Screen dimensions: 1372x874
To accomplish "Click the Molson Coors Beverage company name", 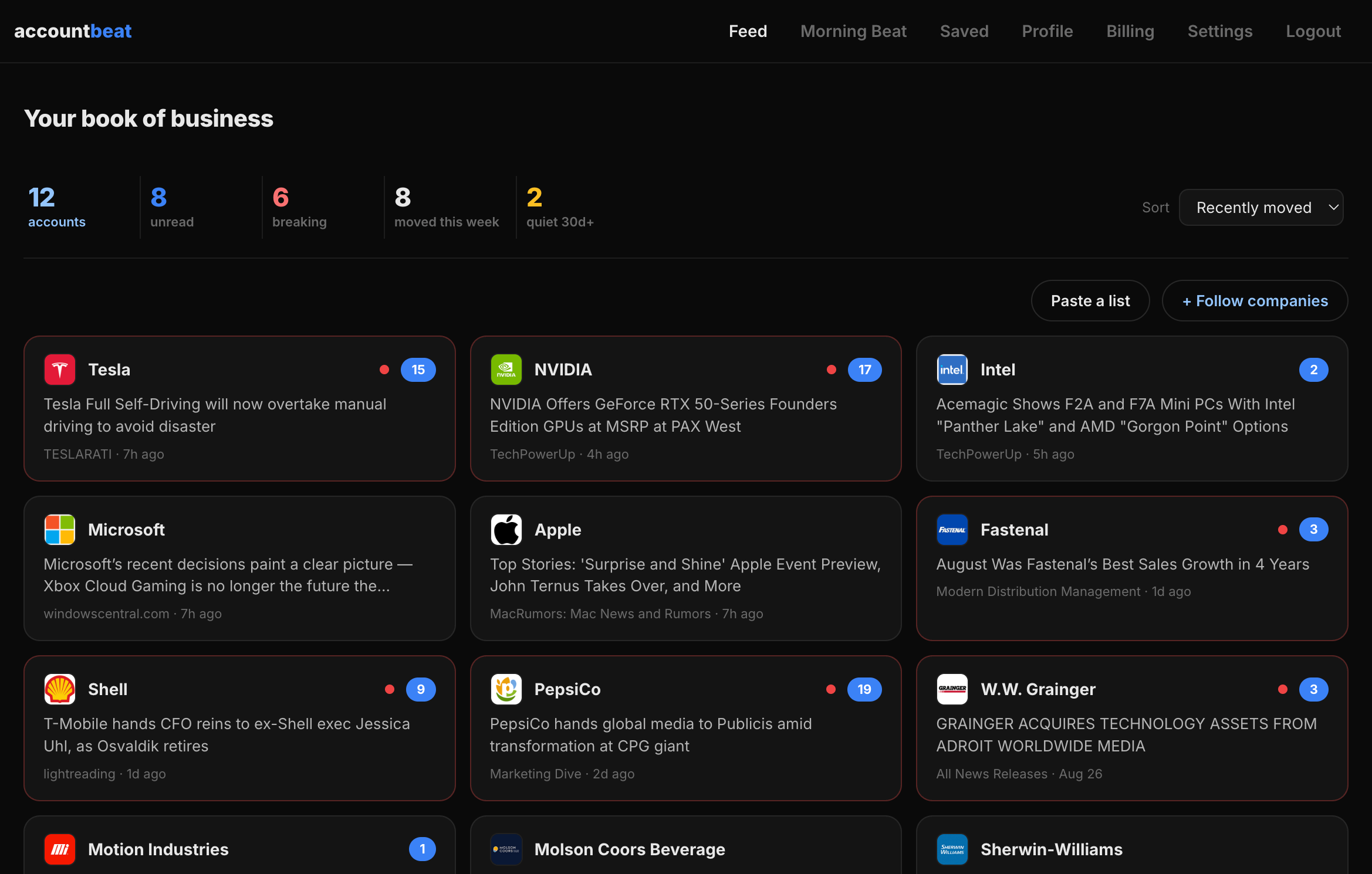I will [630, 849].
